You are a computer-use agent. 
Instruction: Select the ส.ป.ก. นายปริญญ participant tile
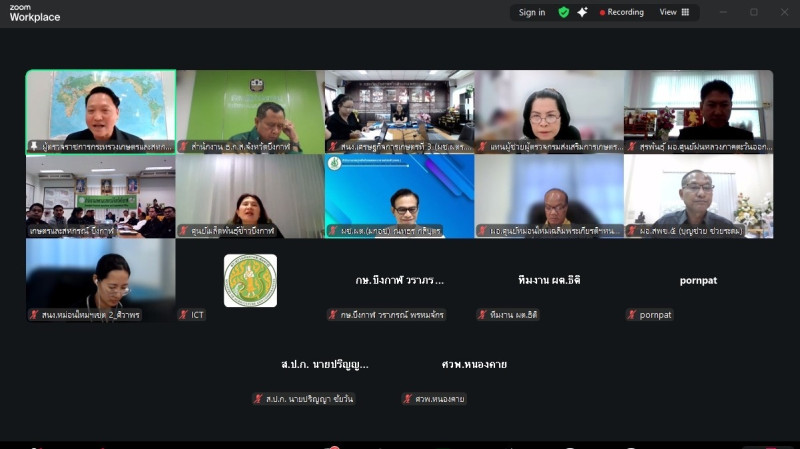[x=324, y=365]
